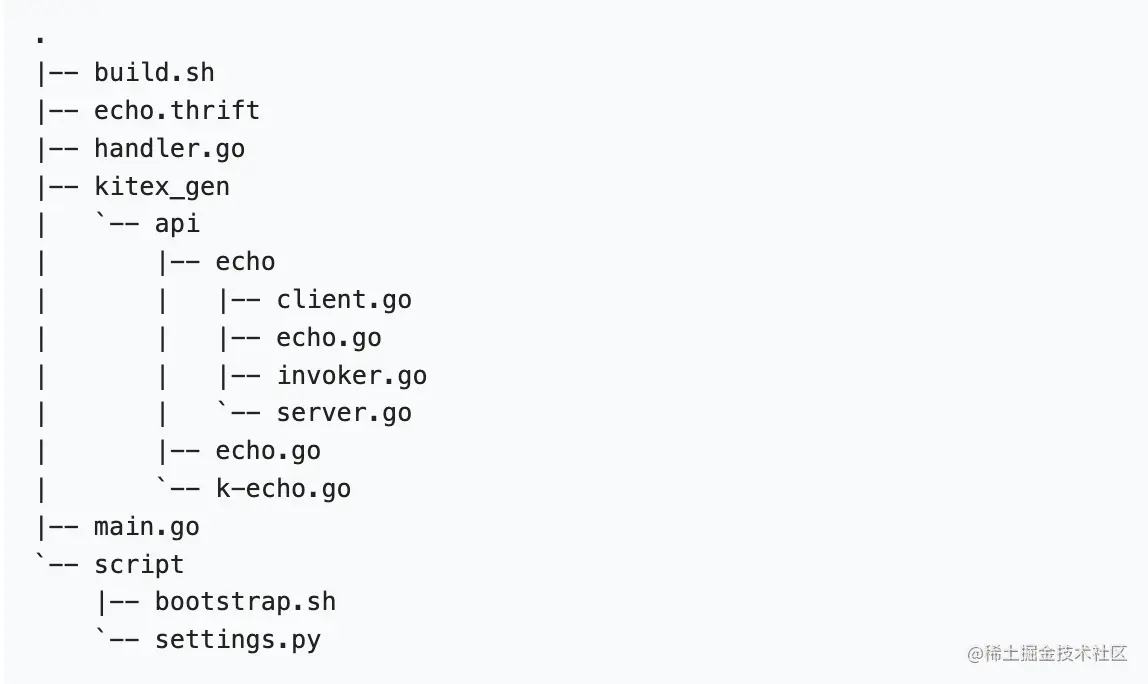Click the branch marker before main.go
Viewport: 1148px width, 684px height.
[58, 527]
